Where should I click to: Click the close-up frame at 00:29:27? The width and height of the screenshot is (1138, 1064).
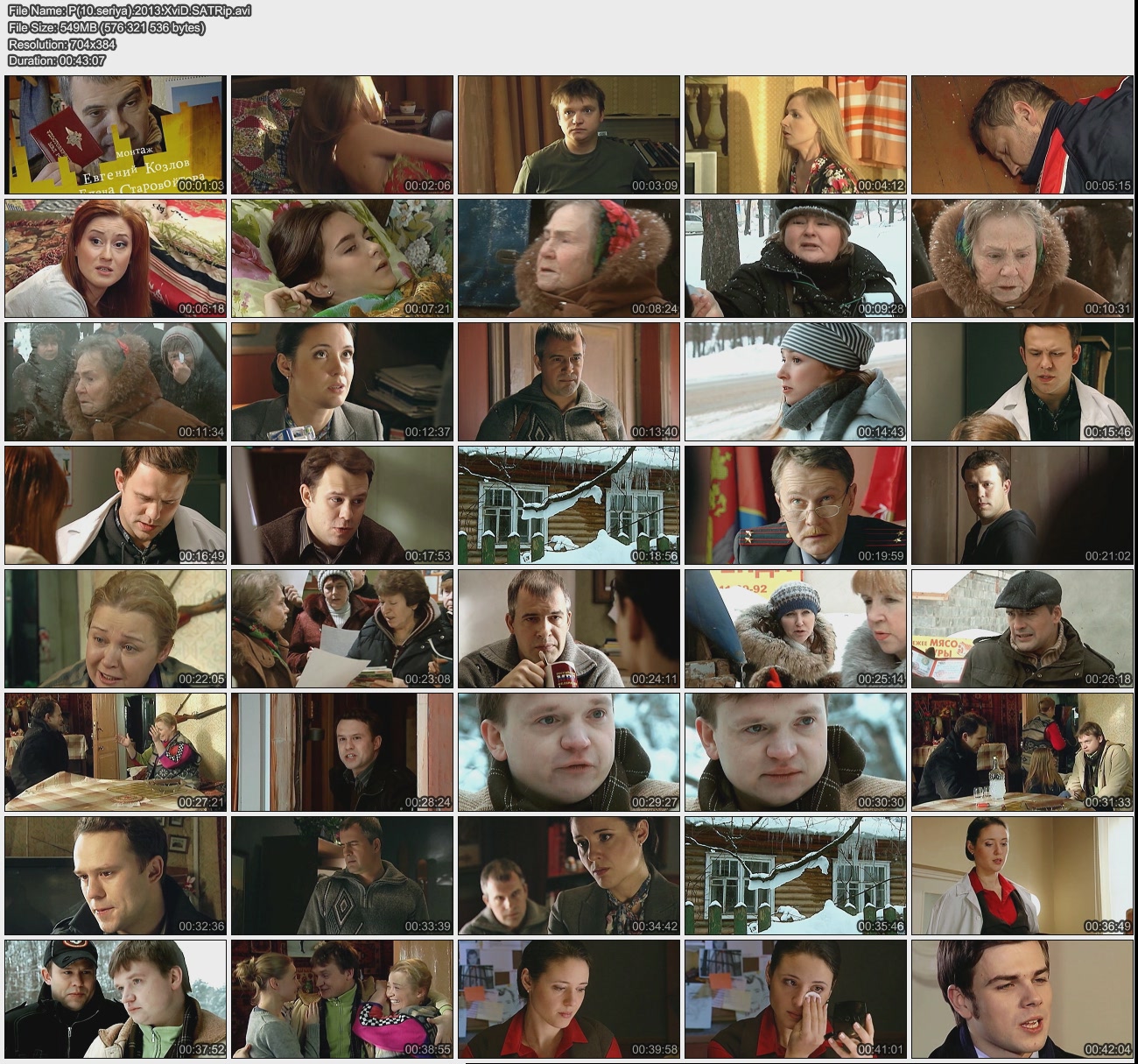click(x=569, y=752)
